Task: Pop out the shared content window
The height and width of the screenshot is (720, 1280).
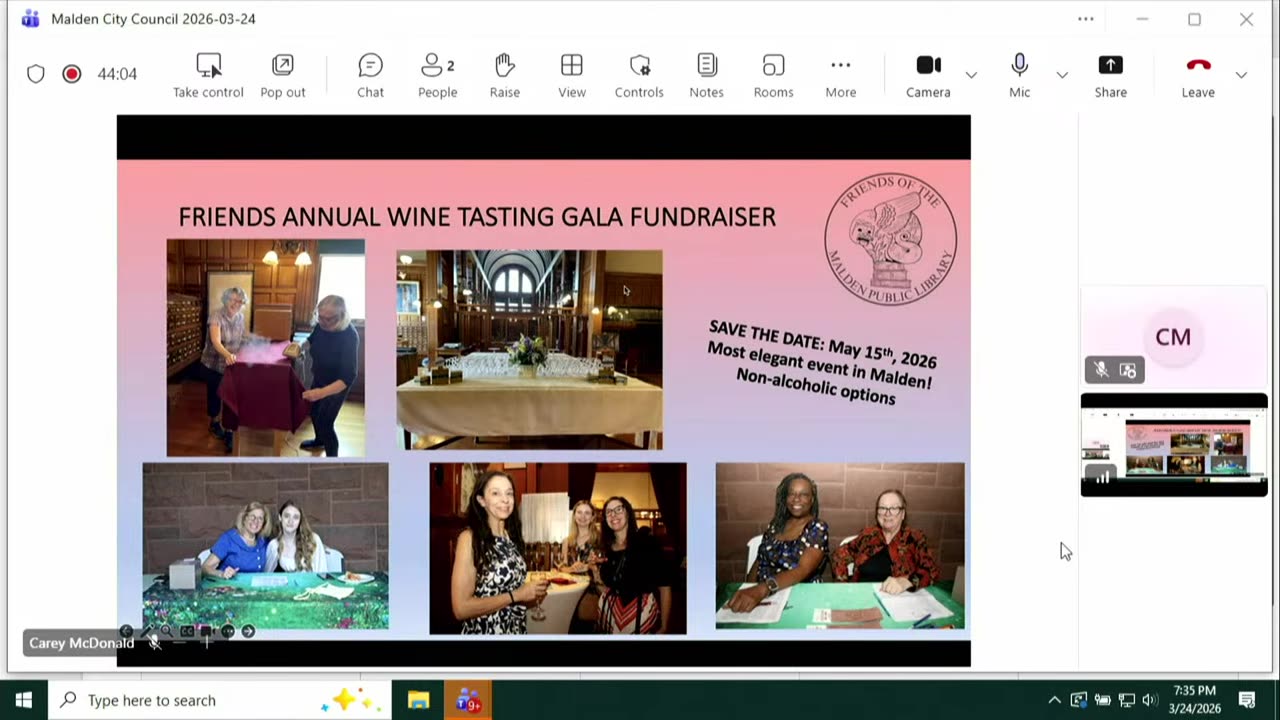Action: [x=283, y=76]
